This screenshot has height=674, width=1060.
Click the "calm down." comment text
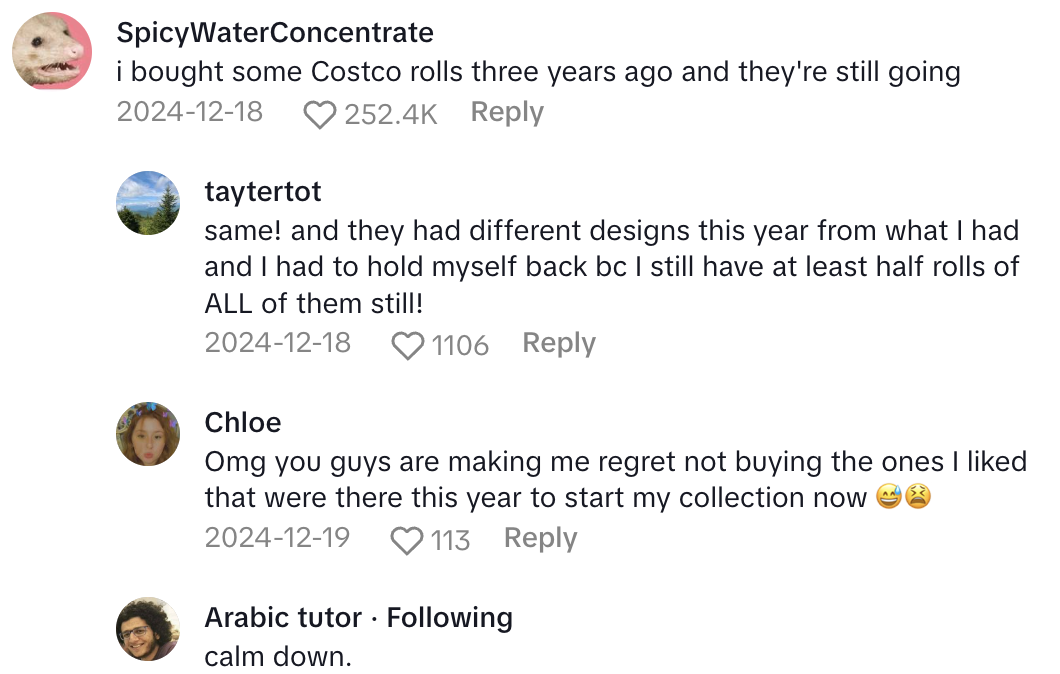(278, 657)
